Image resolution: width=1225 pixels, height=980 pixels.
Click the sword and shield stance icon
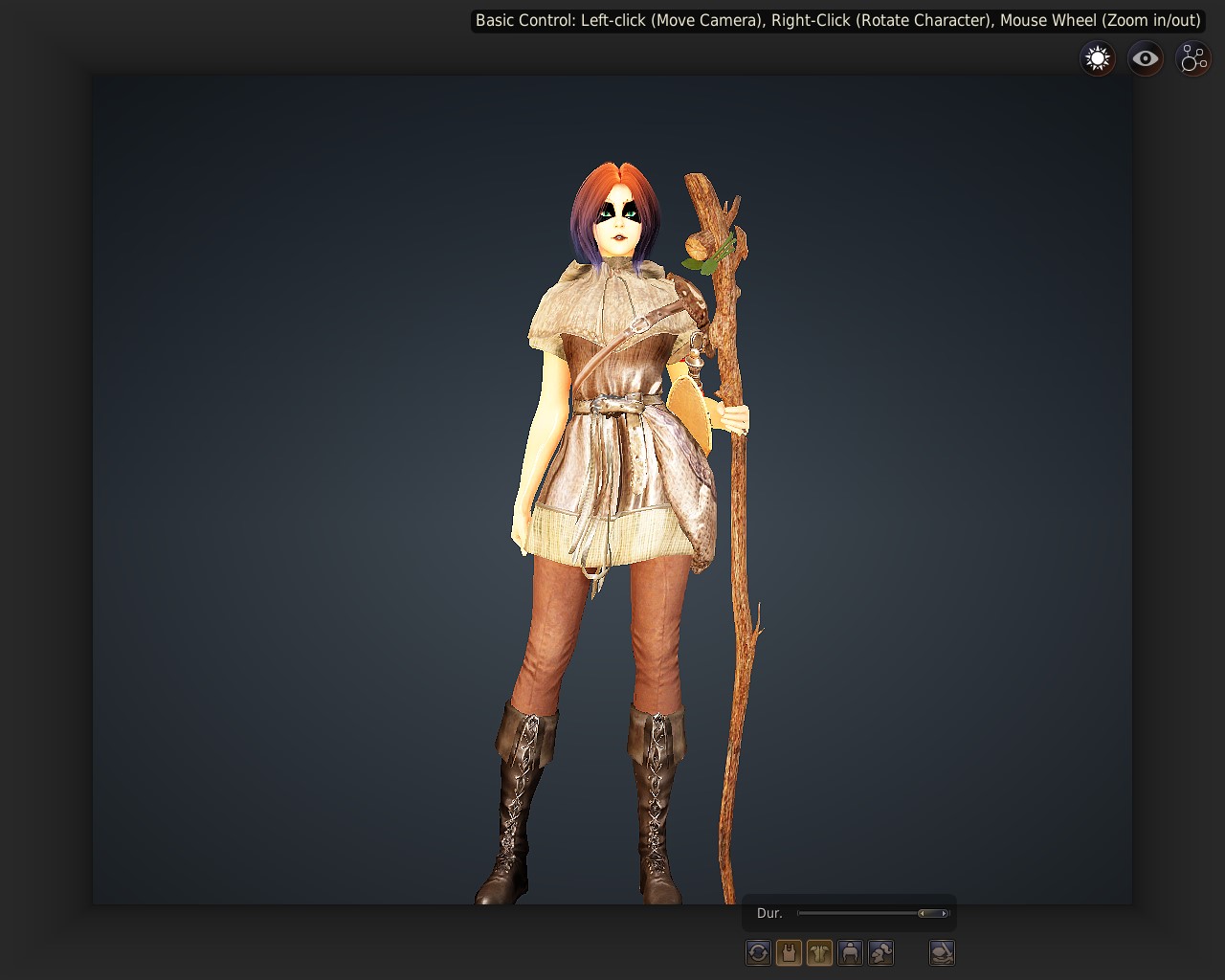pyautogui.click(x=942, y=952)
